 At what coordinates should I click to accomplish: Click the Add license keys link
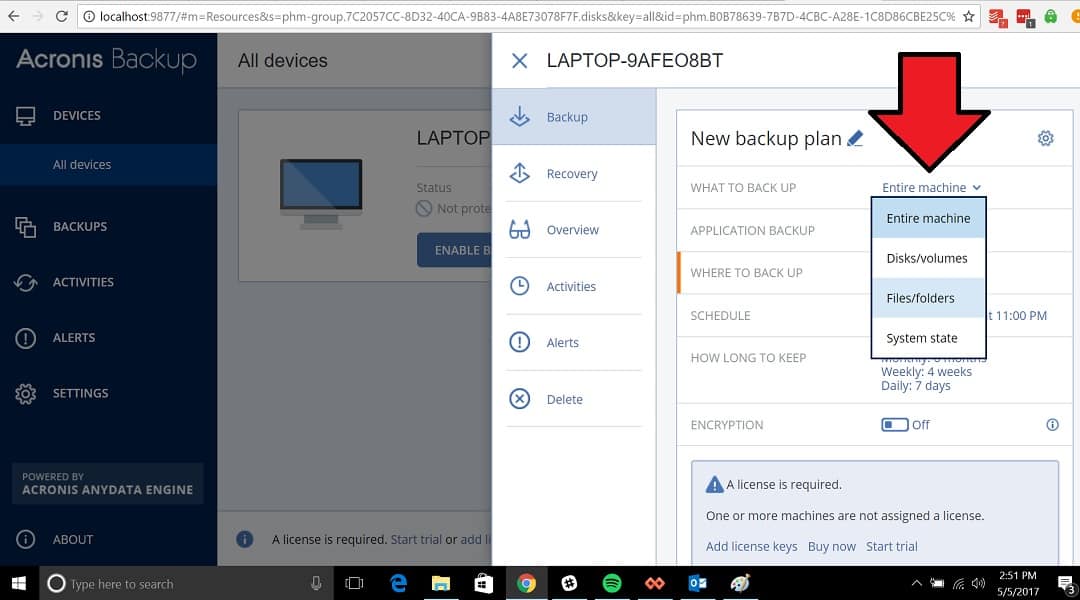coord(751,546)
